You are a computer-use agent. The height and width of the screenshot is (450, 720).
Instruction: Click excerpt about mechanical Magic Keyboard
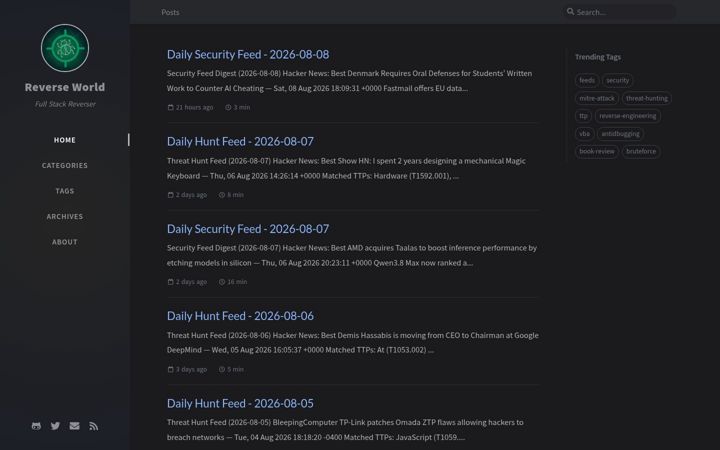(347, 168)
